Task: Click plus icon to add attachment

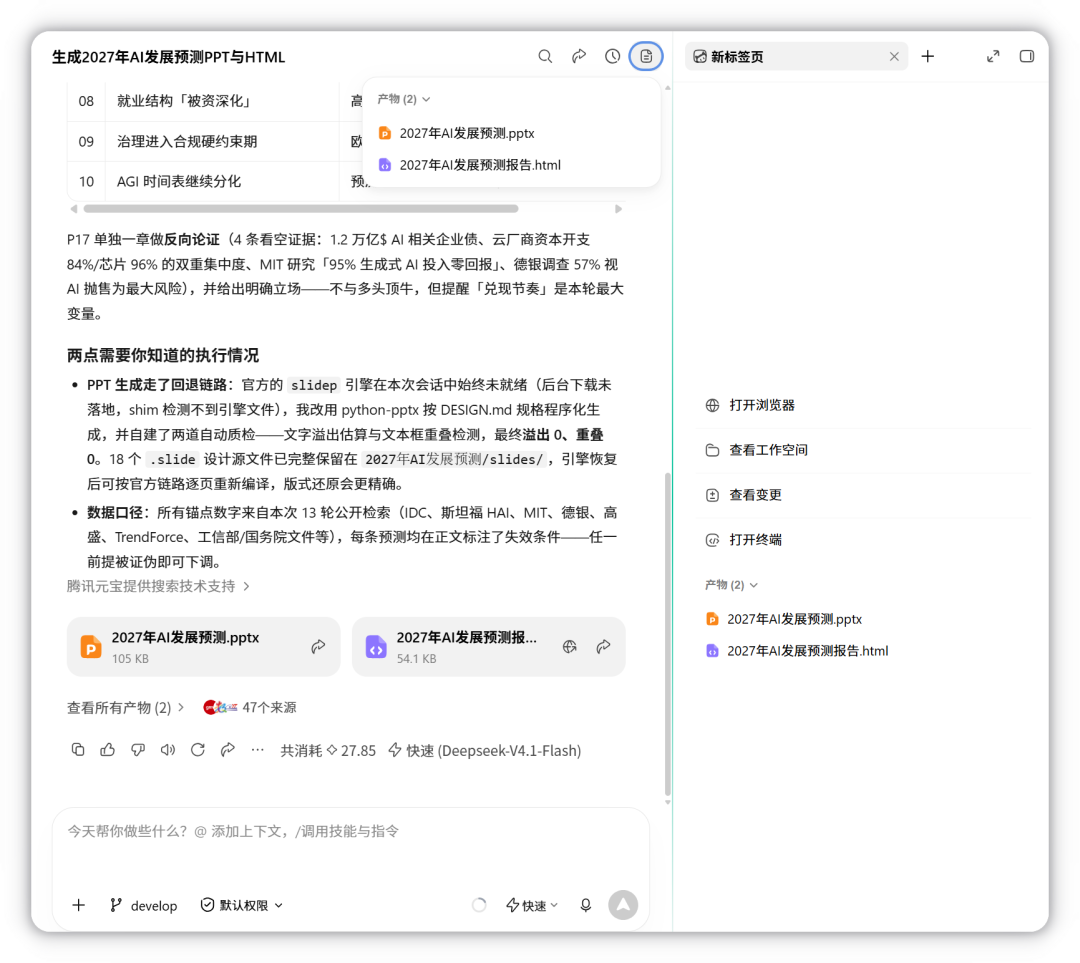Action: pyautogui.click(x=79, y=905)
